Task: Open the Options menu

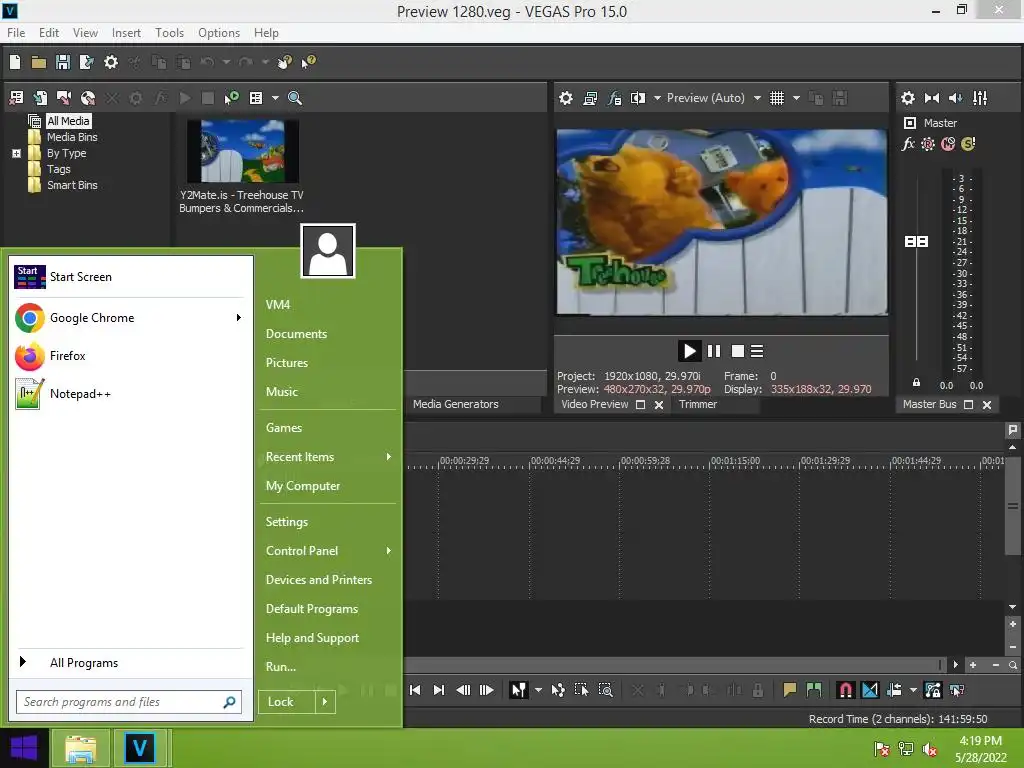Action: click(219, 33)
